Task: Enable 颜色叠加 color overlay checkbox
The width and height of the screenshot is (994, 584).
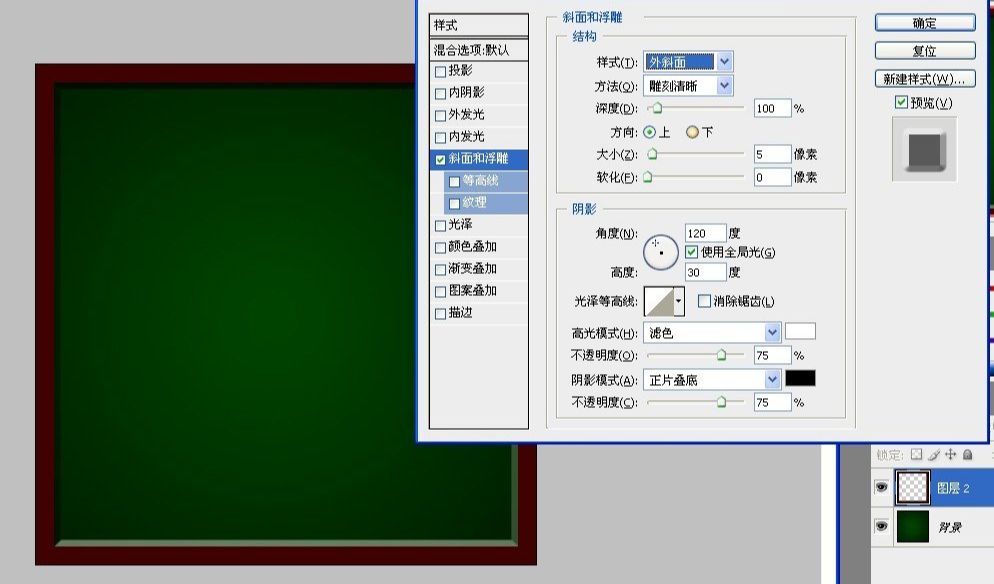Action: 440,247
